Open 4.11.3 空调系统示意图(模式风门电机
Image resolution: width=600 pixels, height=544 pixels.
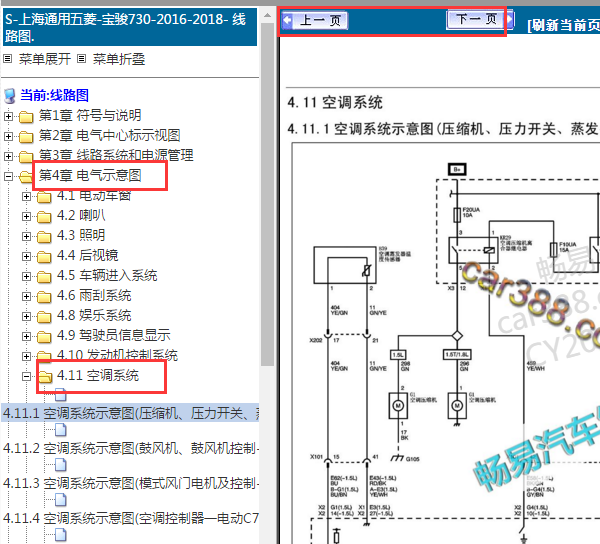pyautogui.click(x=130, y=483)
